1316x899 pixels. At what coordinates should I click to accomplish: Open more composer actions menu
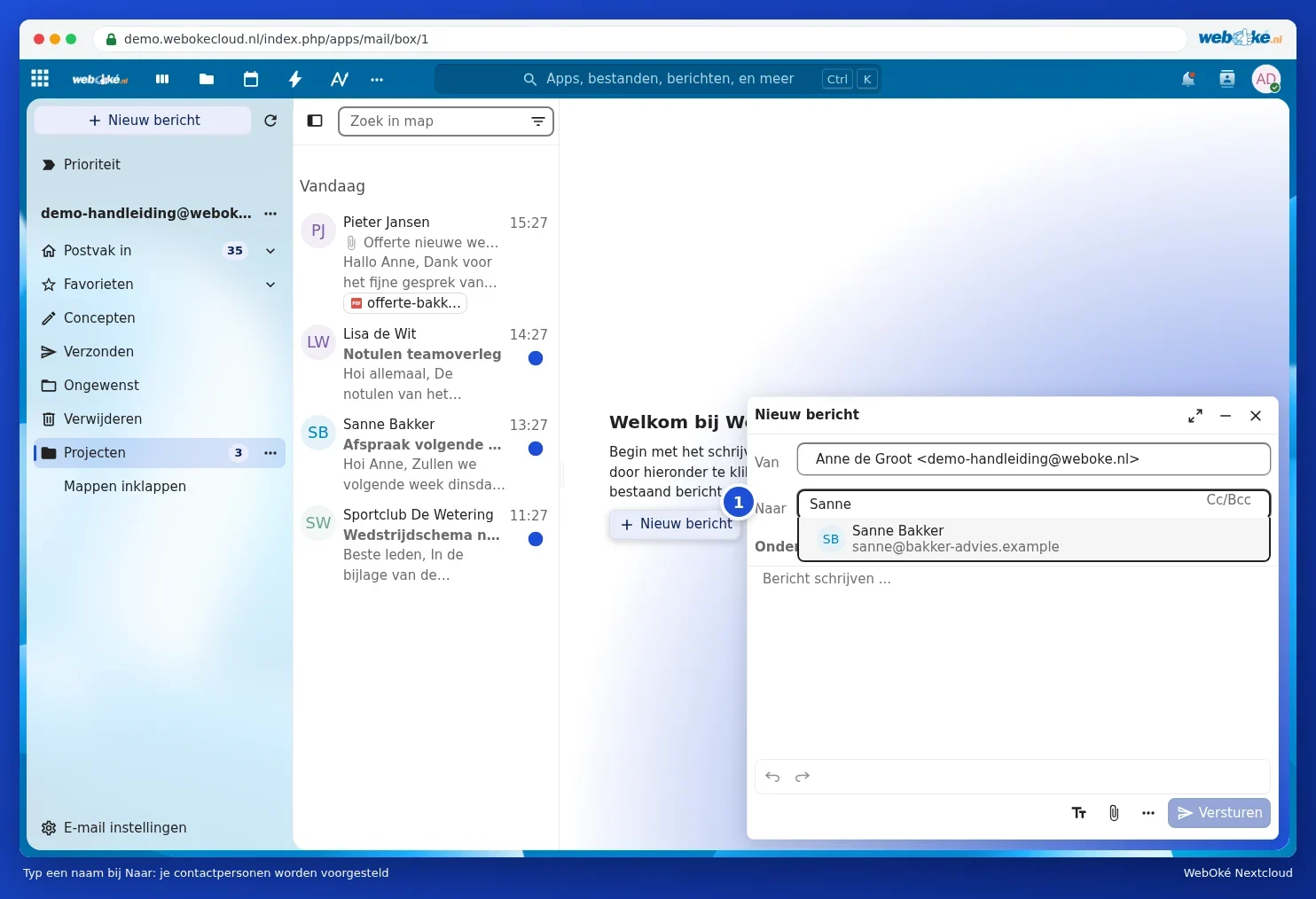pyautogui.click(x=1148, y=813)
